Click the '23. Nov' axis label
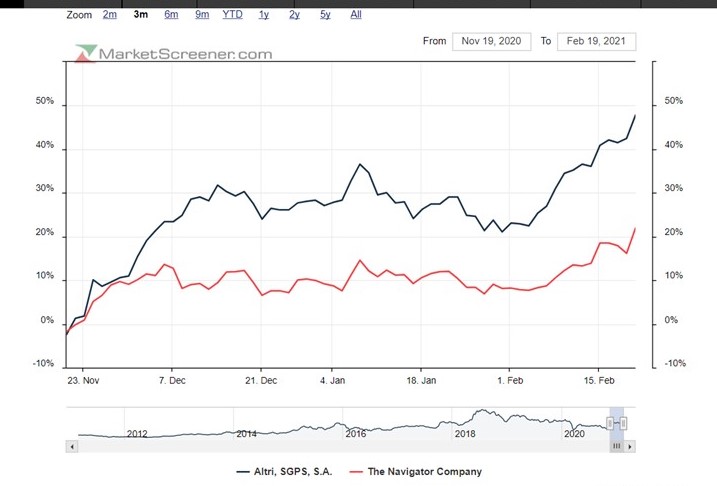 click(x=83, y=380)
